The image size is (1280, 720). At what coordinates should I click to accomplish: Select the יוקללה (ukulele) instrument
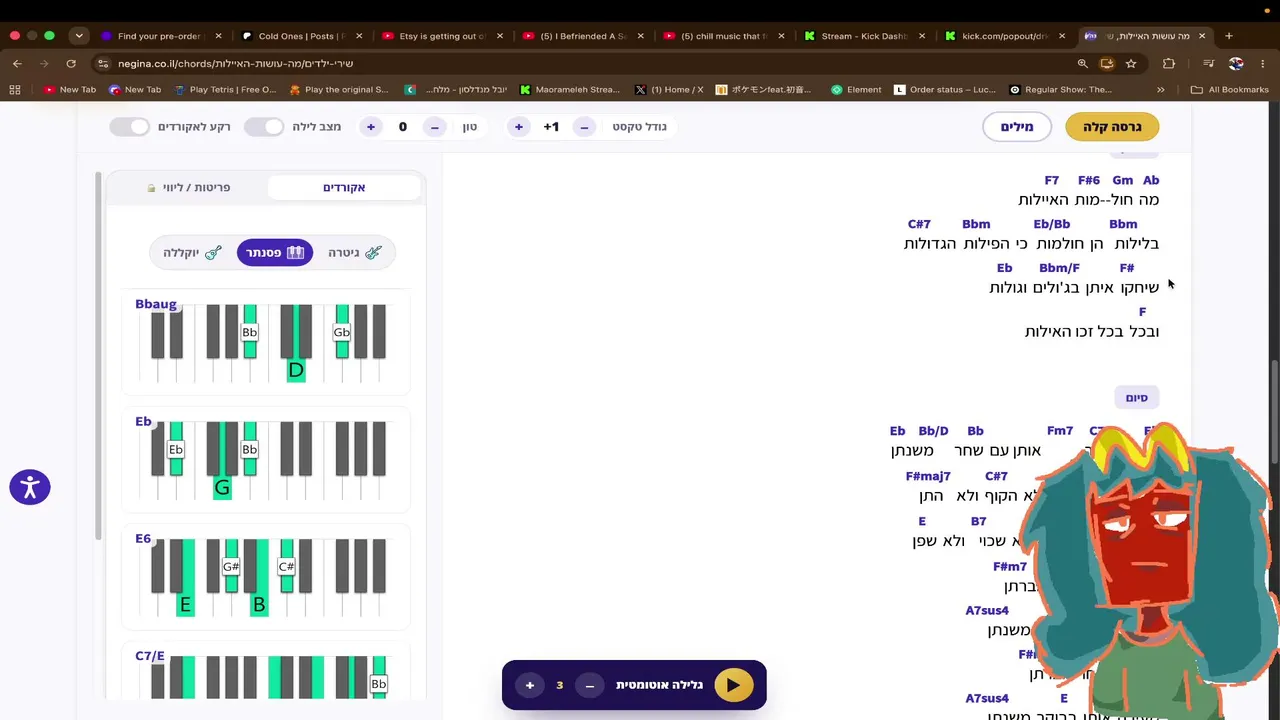(192, 253)
